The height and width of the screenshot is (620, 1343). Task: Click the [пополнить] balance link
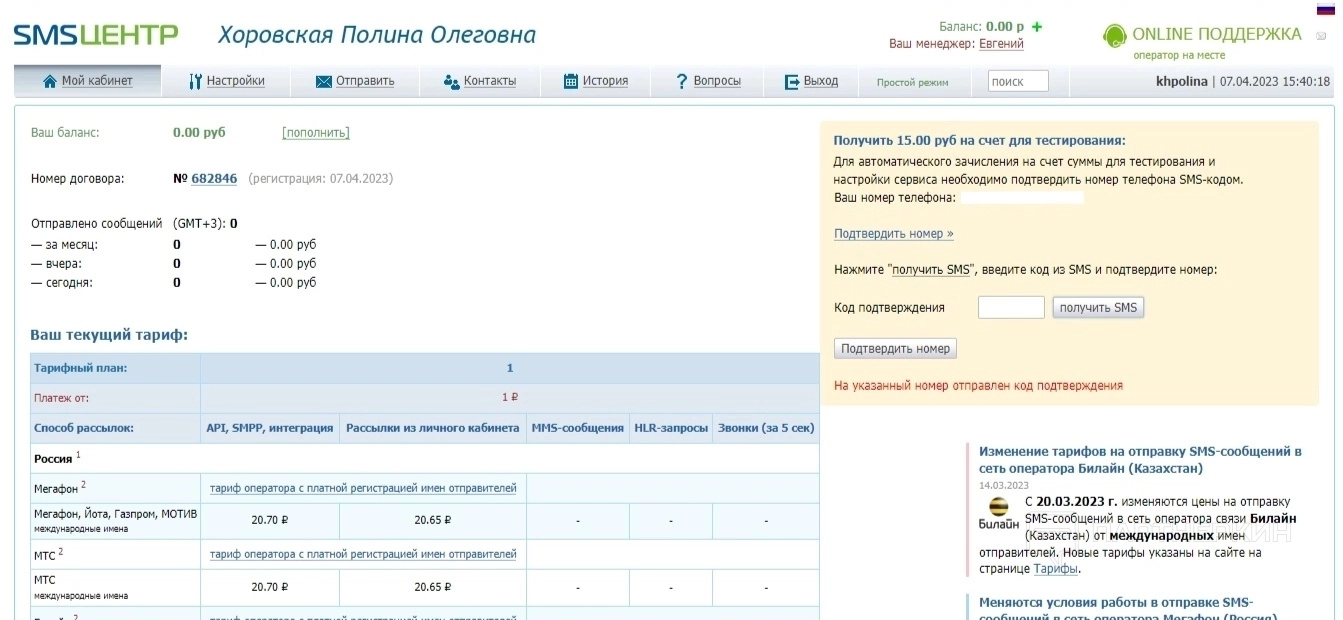coord(316,133)
